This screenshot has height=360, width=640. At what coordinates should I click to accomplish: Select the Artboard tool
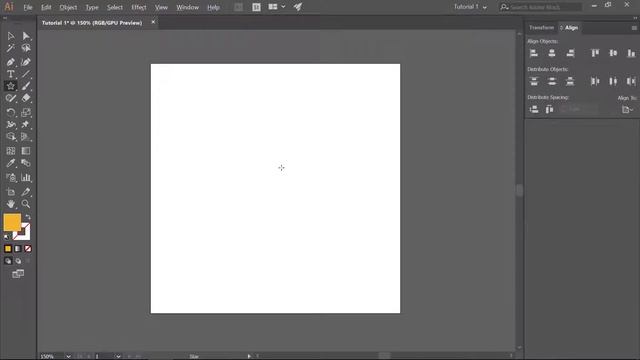[11, 192]
